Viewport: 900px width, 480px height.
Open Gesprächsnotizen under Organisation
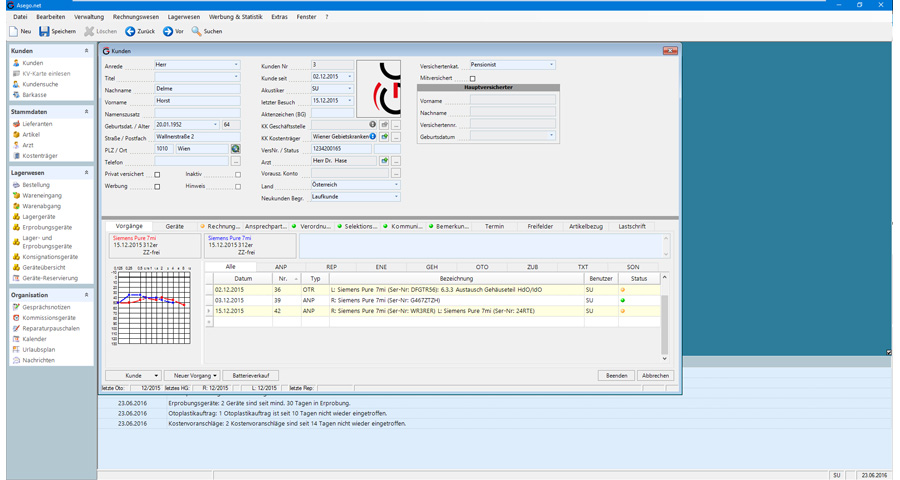(x=46, y=307)
